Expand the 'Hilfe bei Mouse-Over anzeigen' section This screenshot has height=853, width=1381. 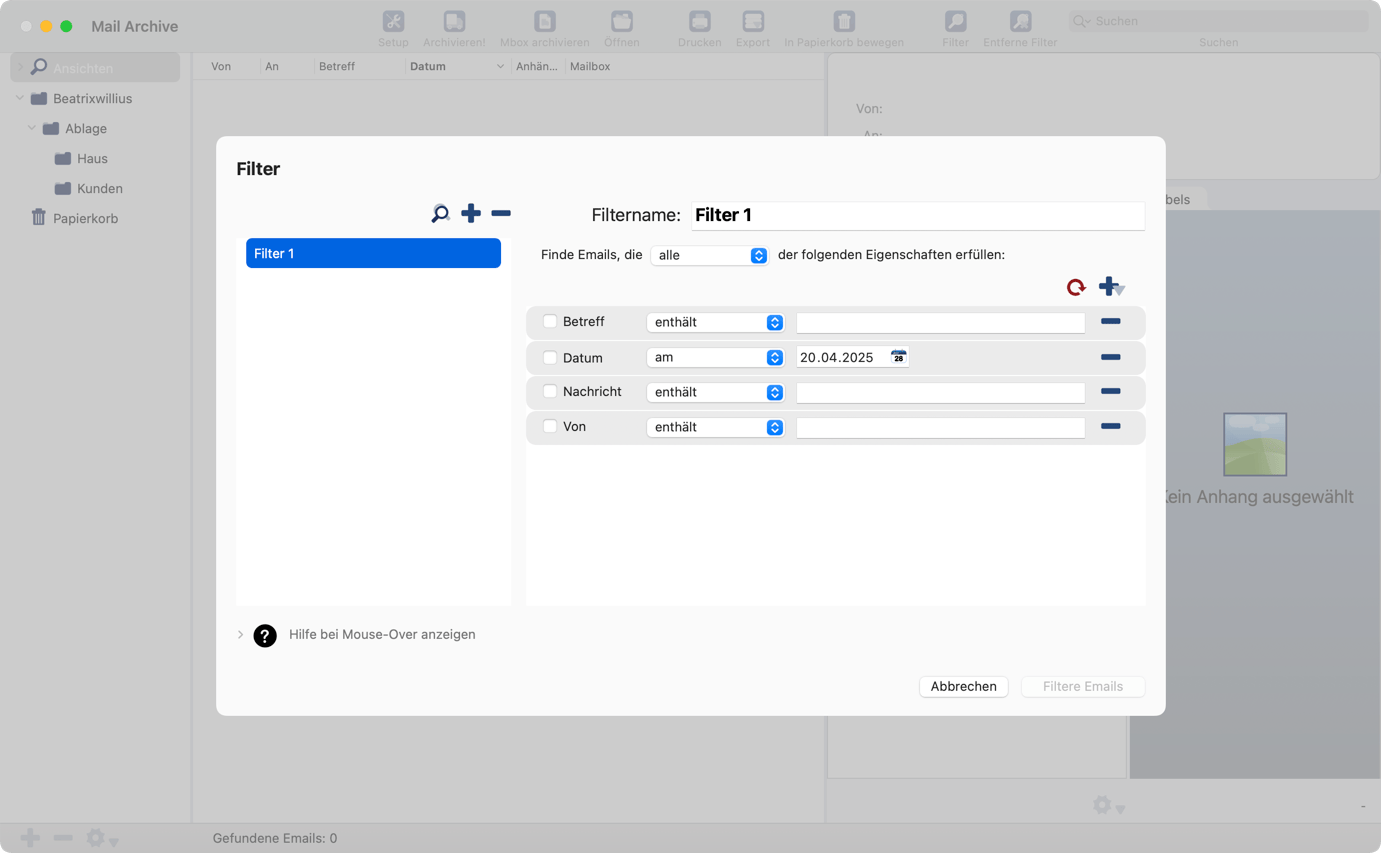coord(241,635)
